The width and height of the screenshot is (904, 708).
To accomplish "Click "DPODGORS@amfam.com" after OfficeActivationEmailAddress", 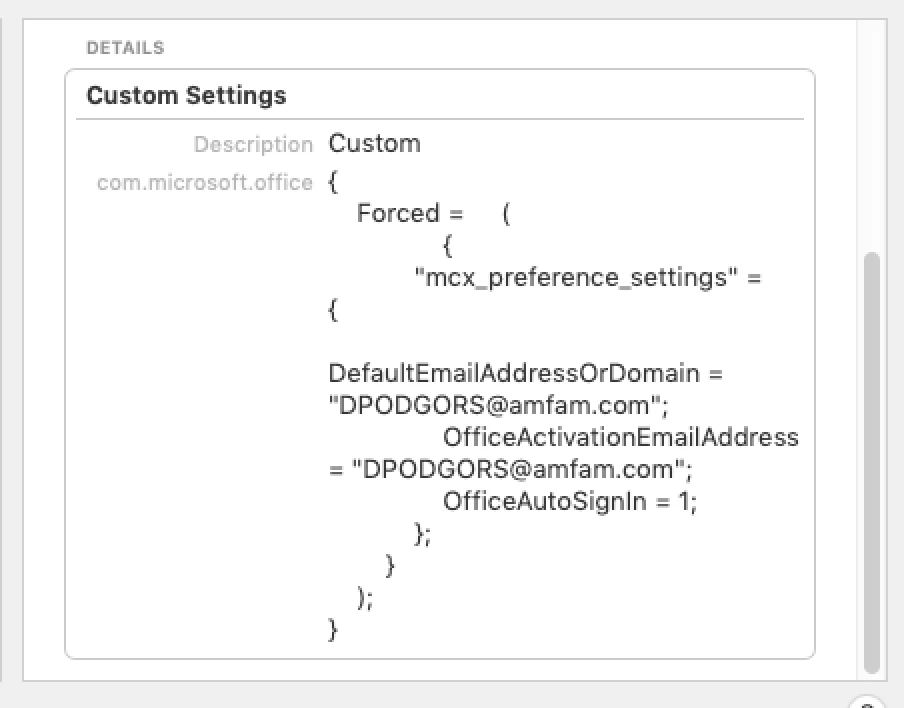I will pos(517,470).
